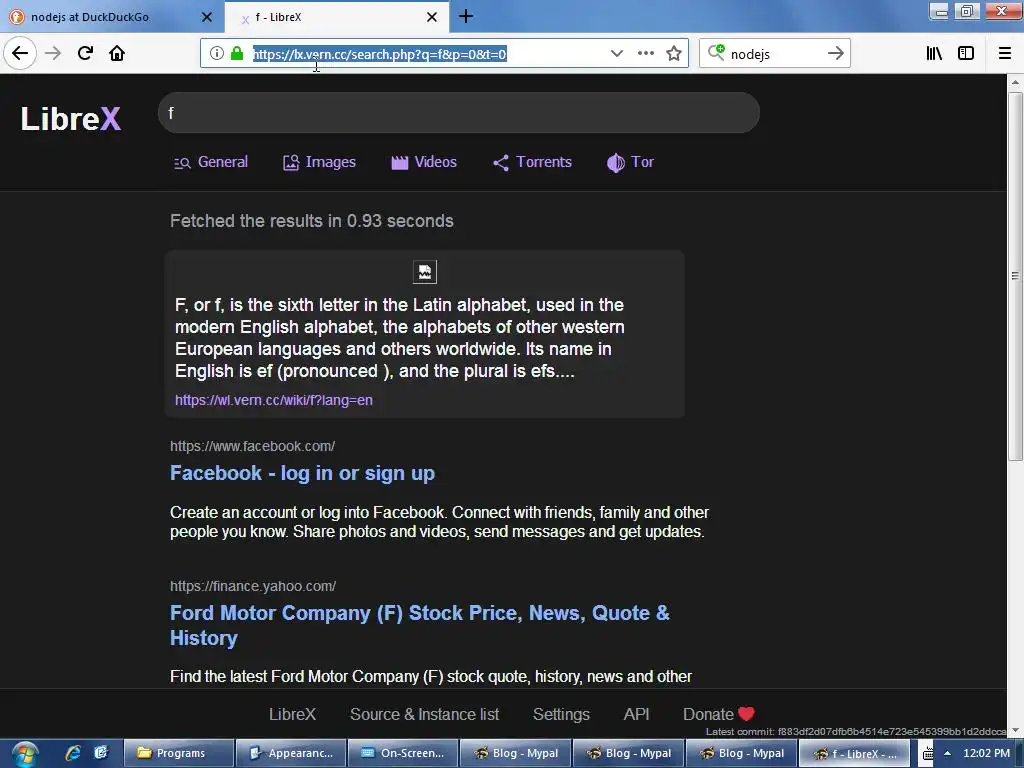1024x768 pixels.
Task: Switch to f - LibreX taskbar button
Action: [x=854, y=753]
